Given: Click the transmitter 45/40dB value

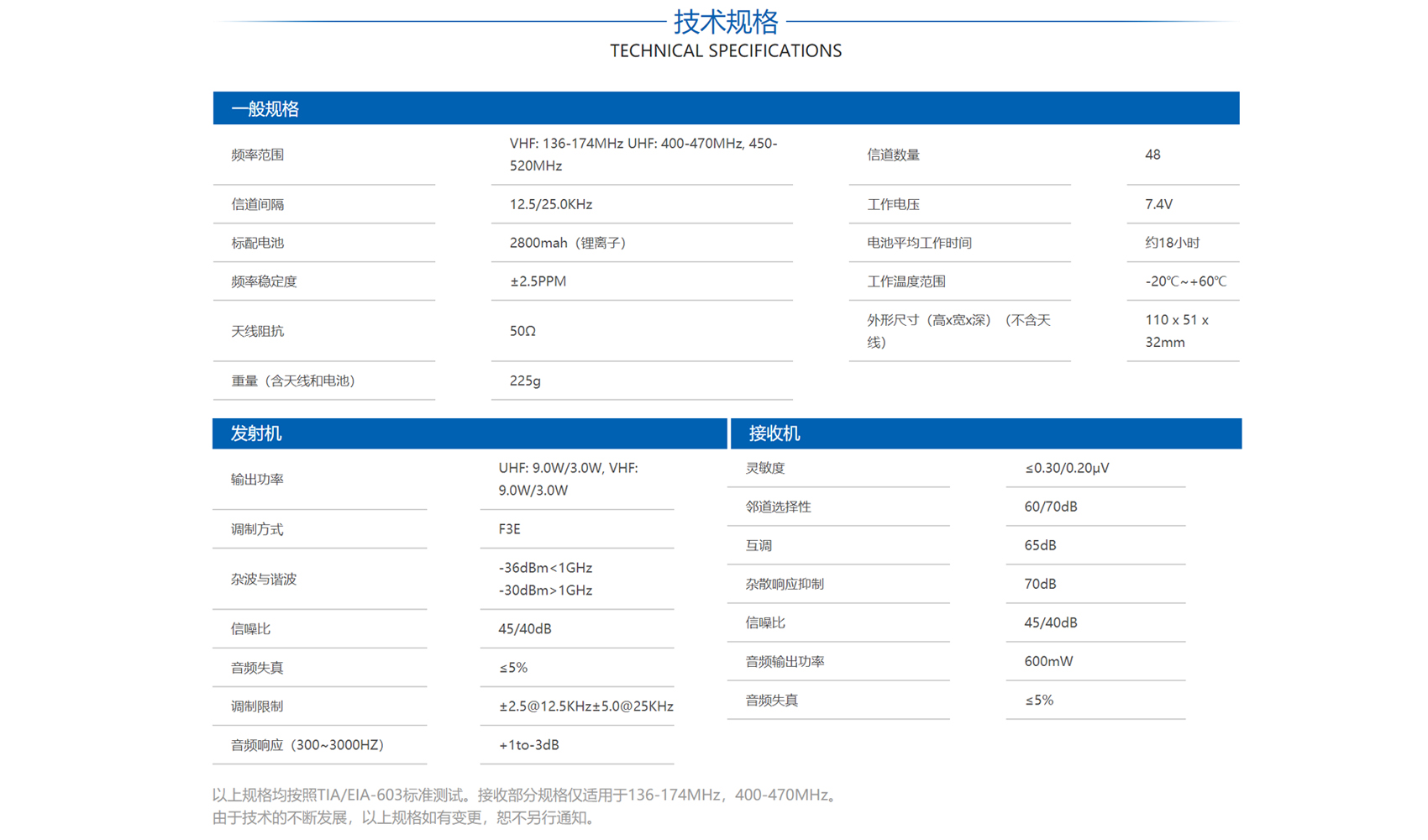Looking at the screenshot, I should pyautogui.click(x=524, y=628).
